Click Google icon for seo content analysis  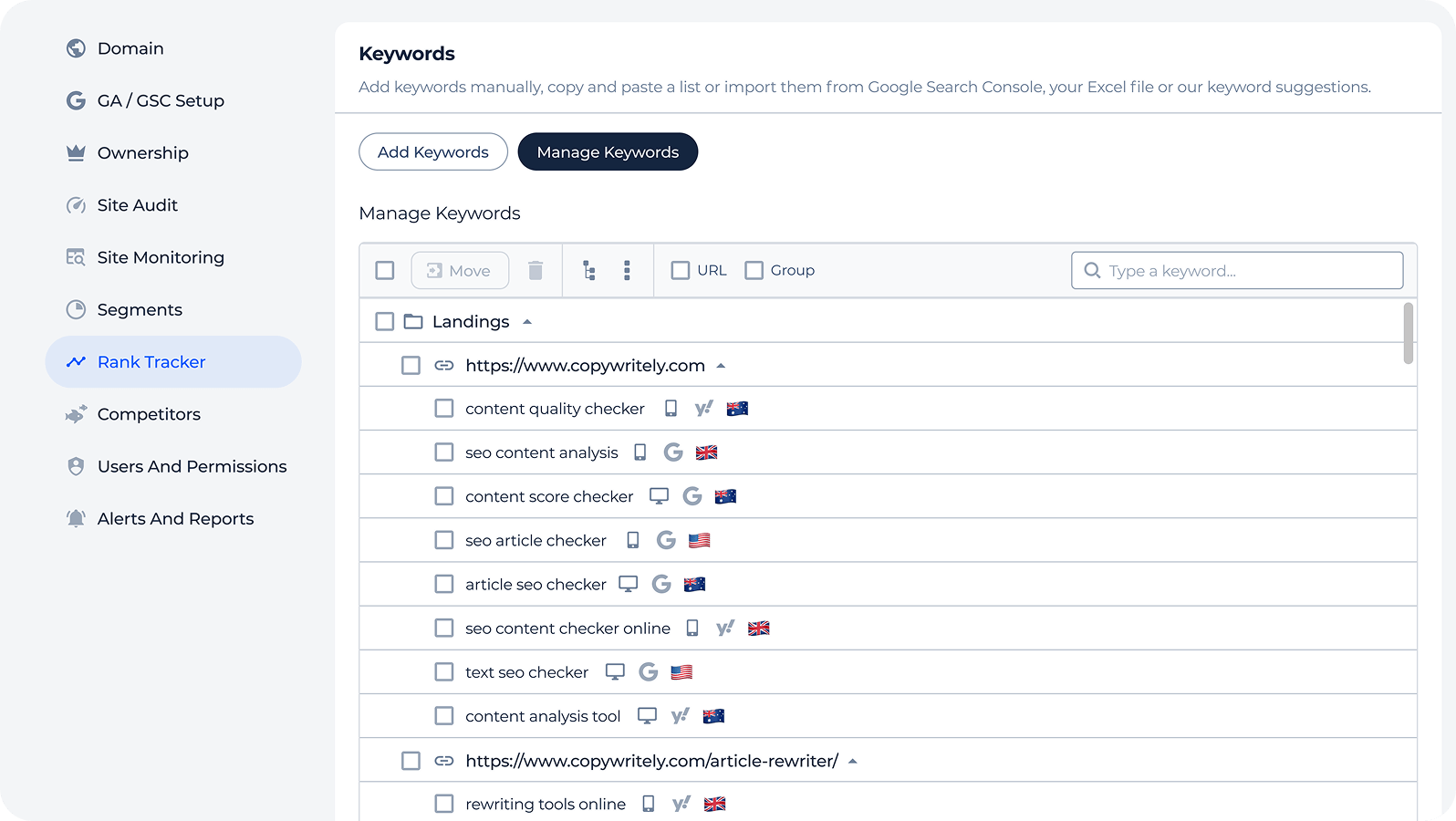(673, 452)
